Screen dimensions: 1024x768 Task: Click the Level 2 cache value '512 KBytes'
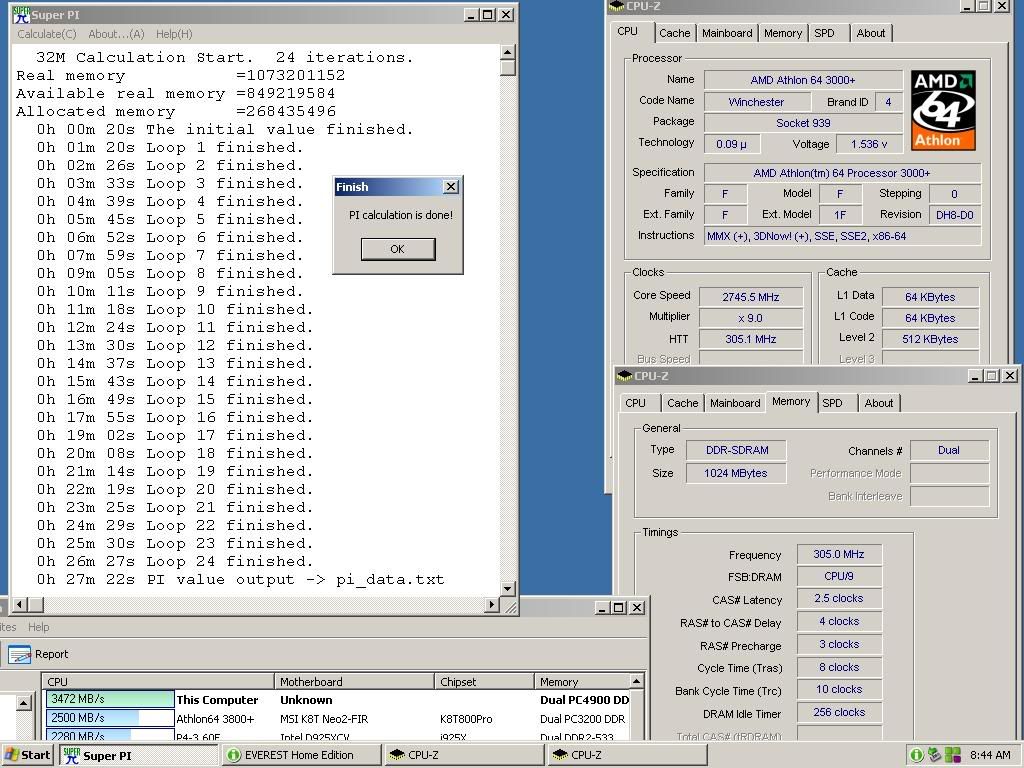pyautogui.click(x=930, y=339)
